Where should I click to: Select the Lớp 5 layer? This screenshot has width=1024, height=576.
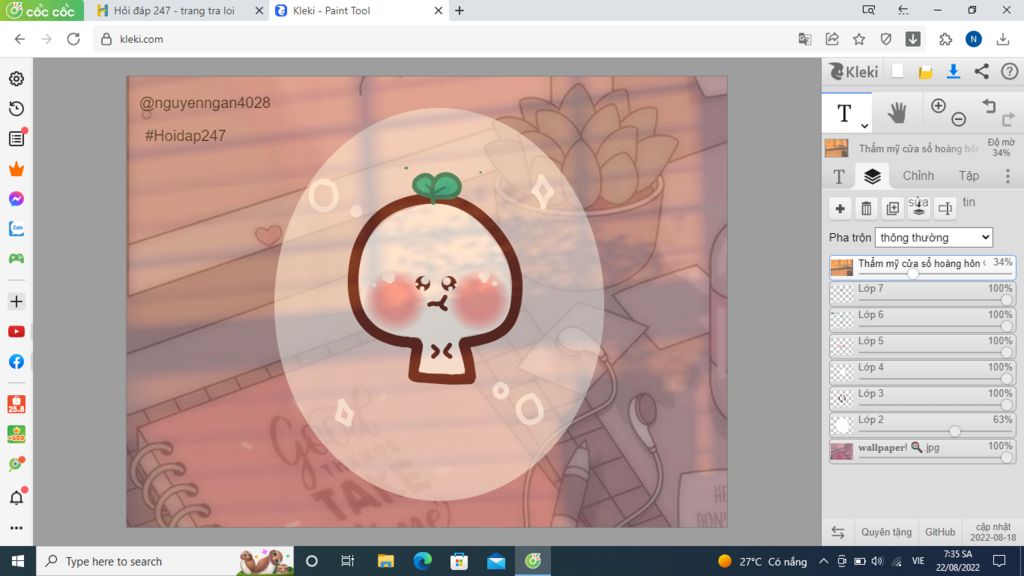(922, 345)
